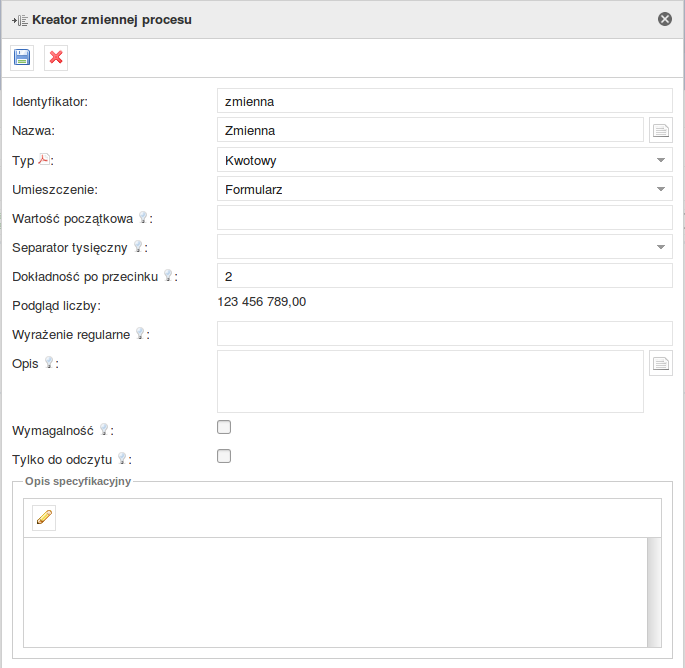
Task: Click into the Opis text area
Action: point(430,381)
